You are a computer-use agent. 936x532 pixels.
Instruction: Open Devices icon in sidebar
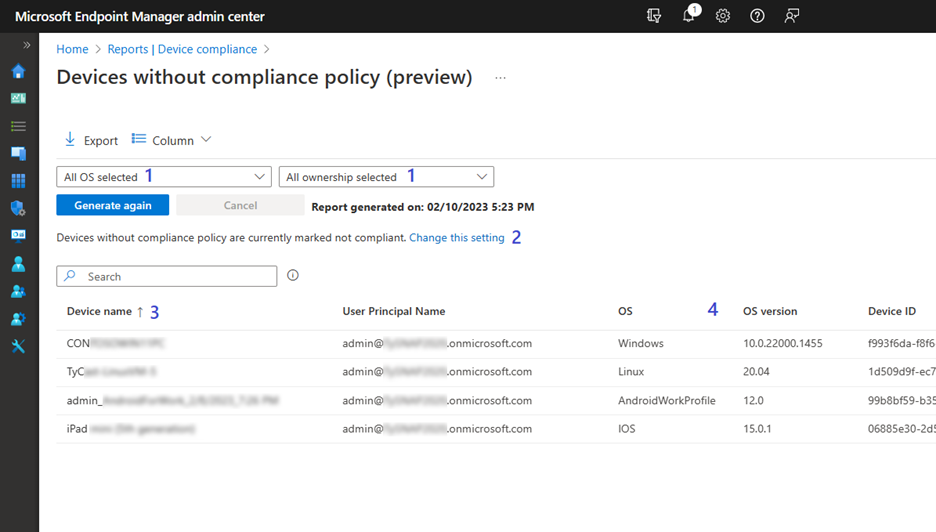pyautogui.click(x=19, y=153)
